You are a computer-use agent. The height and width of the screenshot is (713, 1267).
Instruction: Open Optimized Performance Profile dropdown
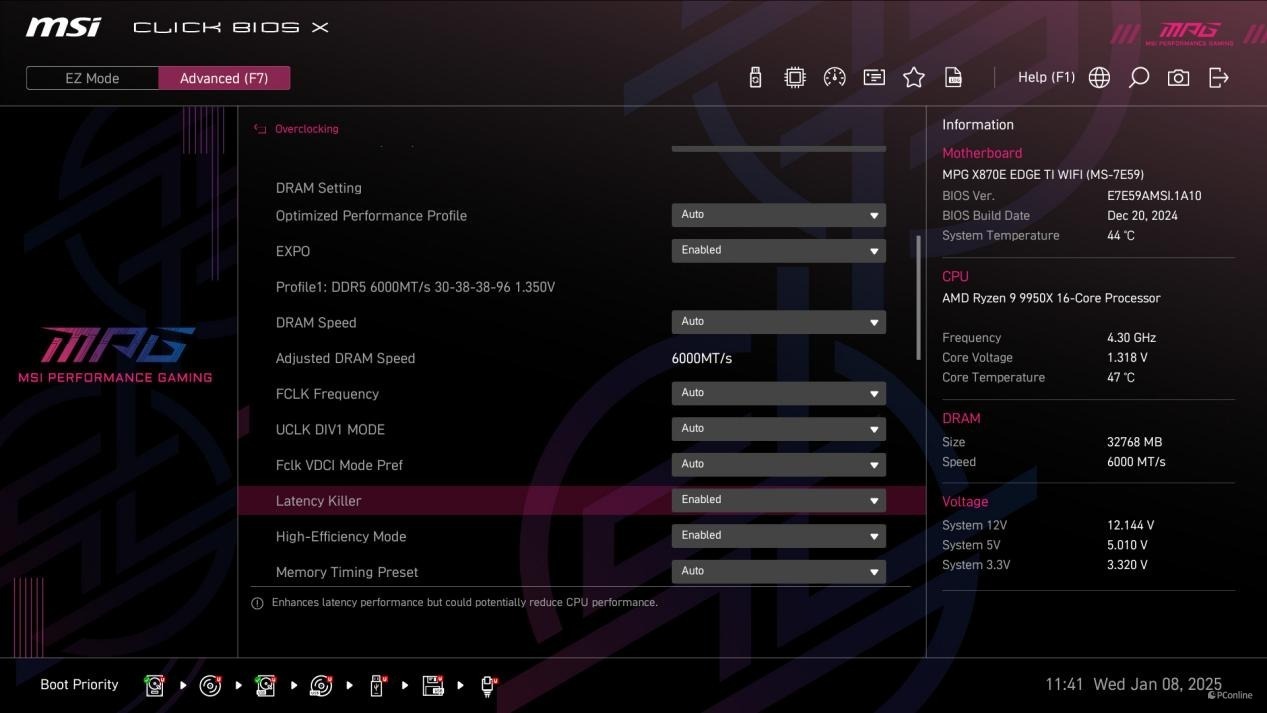pos(778,215)
